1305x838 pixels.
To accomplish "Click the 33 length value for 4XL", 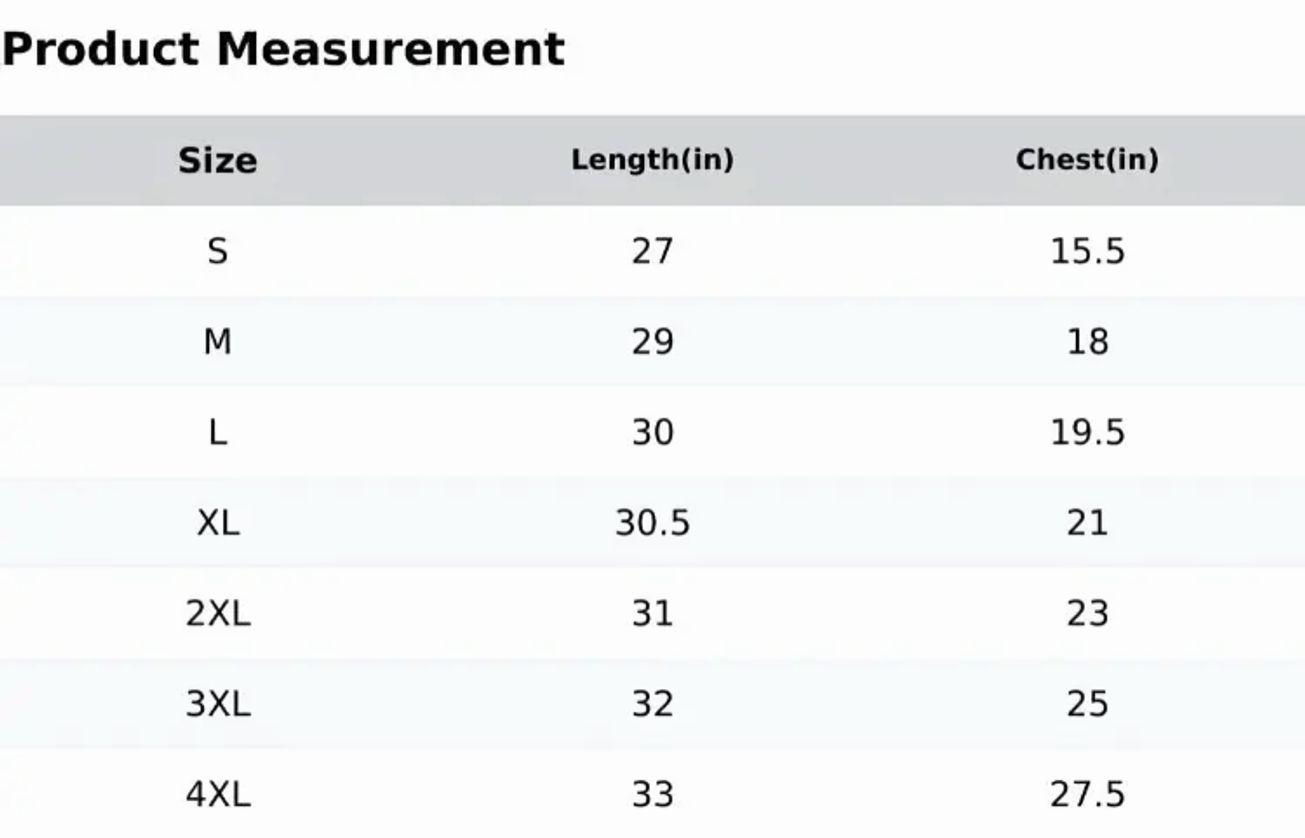I will (652, 795).
